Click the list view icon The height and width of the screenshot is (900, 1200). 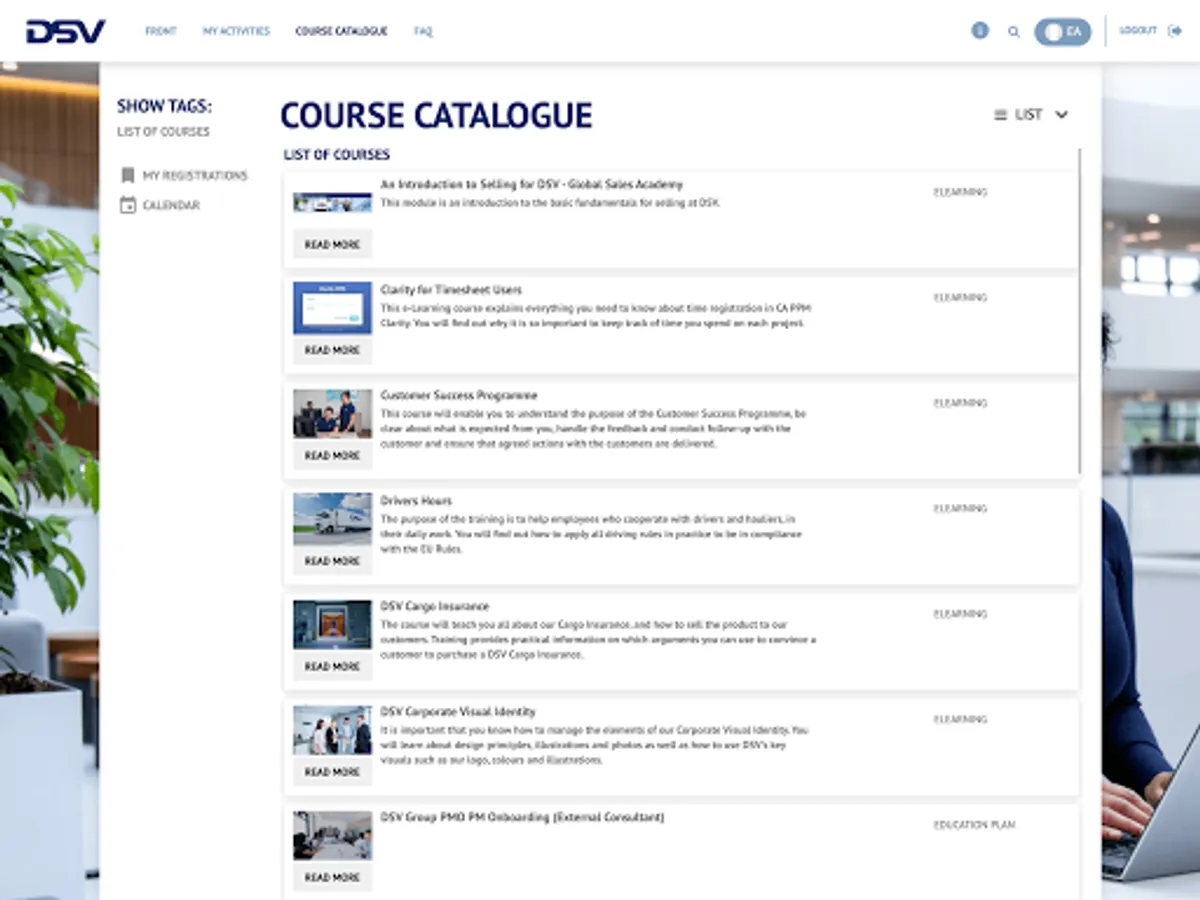coord(1000,114)
